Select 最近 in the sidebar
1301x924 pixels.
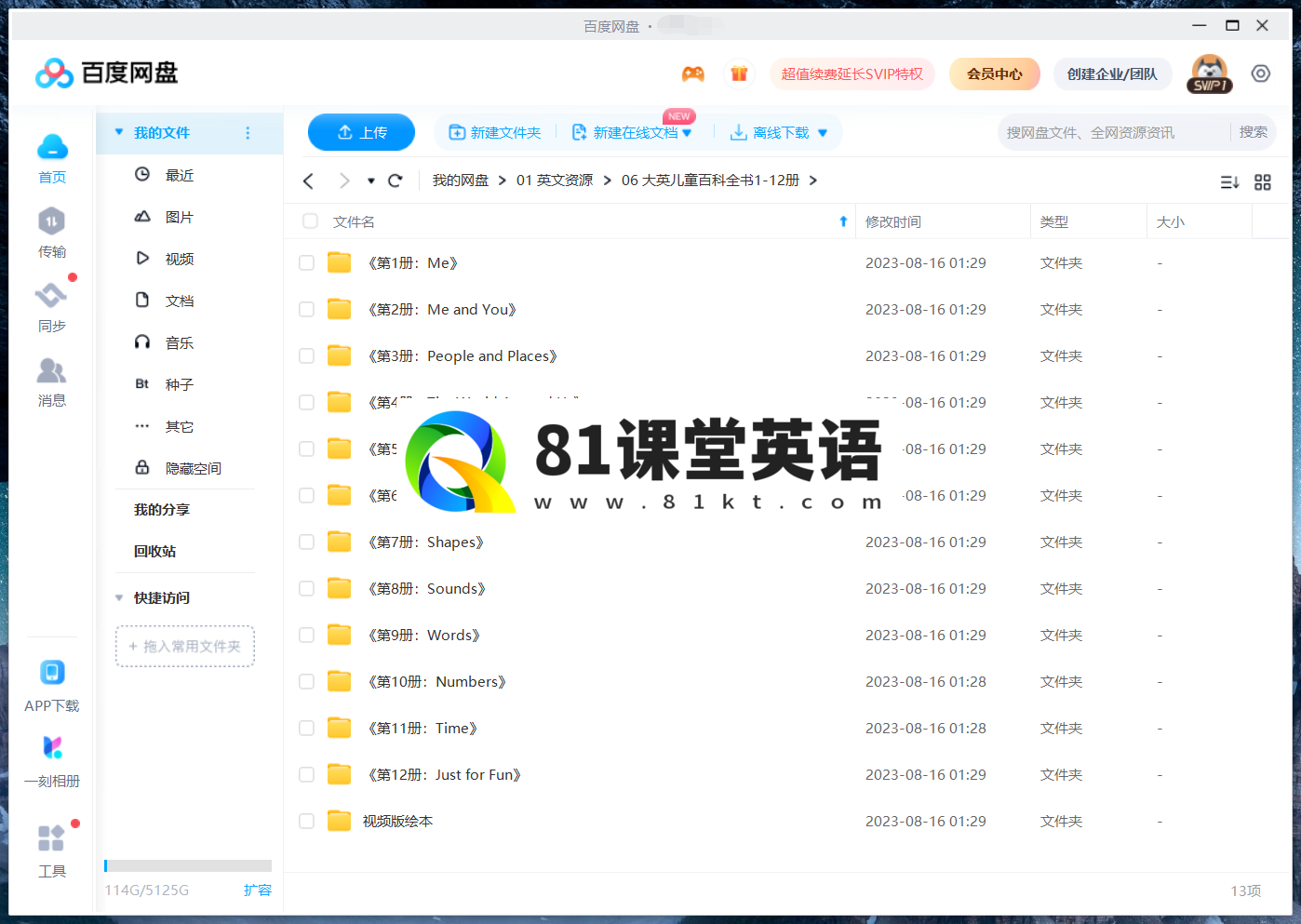pos(180,175)
